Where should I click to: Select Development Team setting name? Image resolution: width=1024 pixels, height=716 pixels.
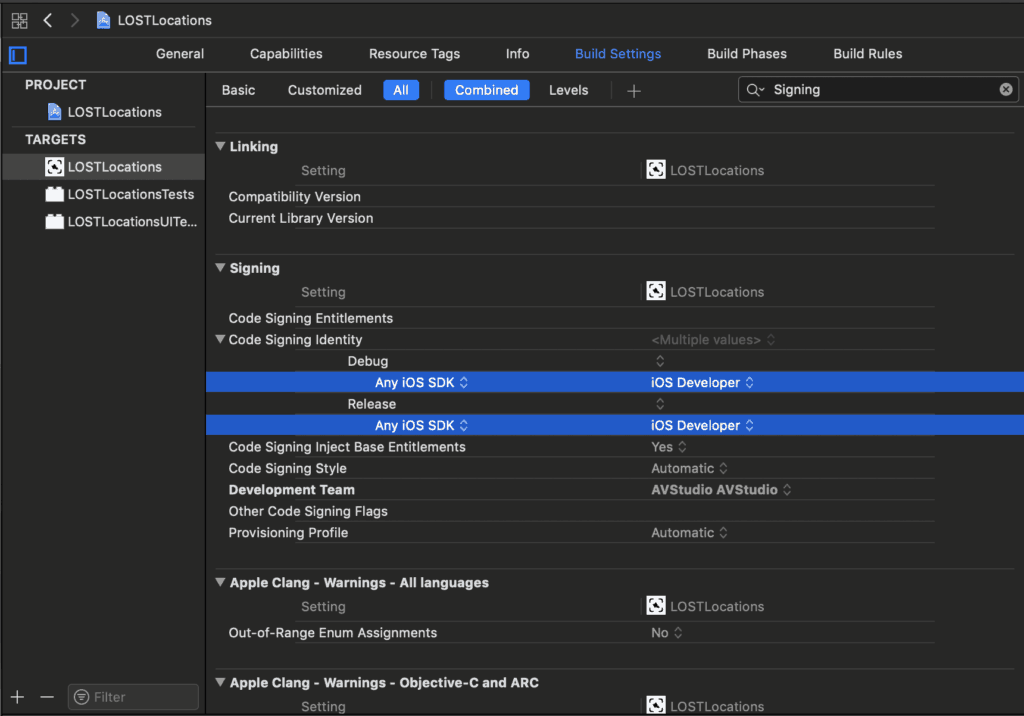click(291, 490)
